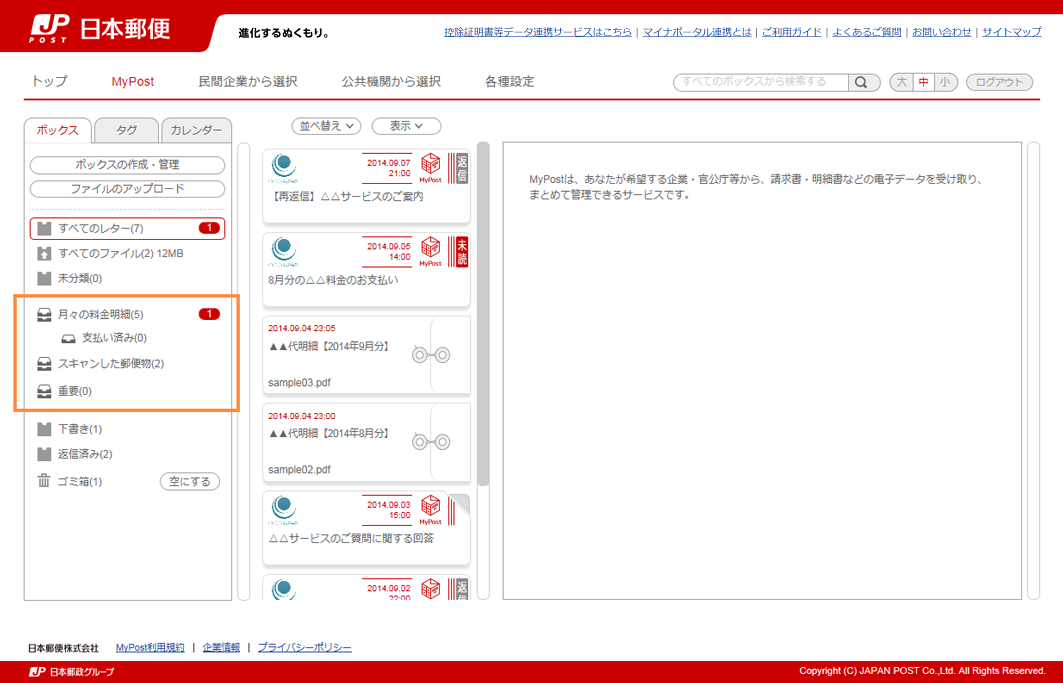Image resolution: width=1063 pixels, height=683 pixels.
Task: Select the MyPost menu item
Action: coord(133,81)
